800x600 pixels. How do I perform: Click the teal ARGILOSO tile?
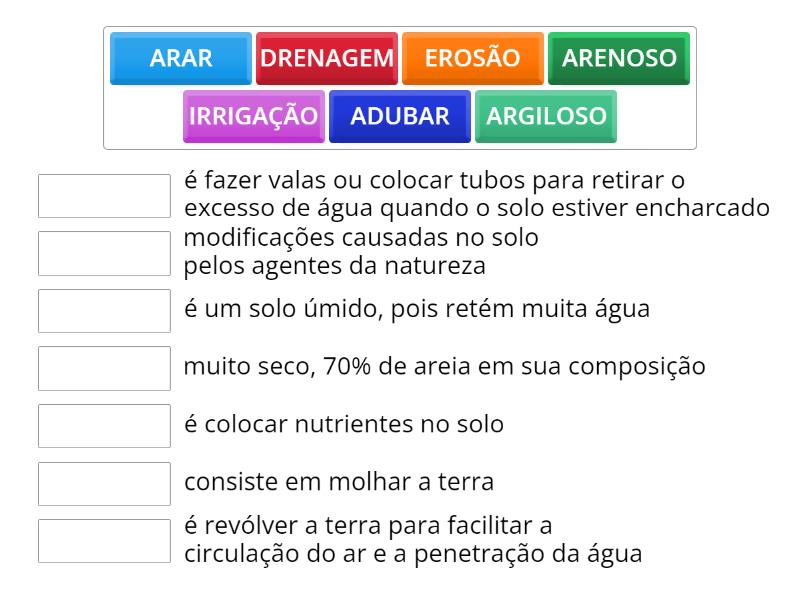546,116
